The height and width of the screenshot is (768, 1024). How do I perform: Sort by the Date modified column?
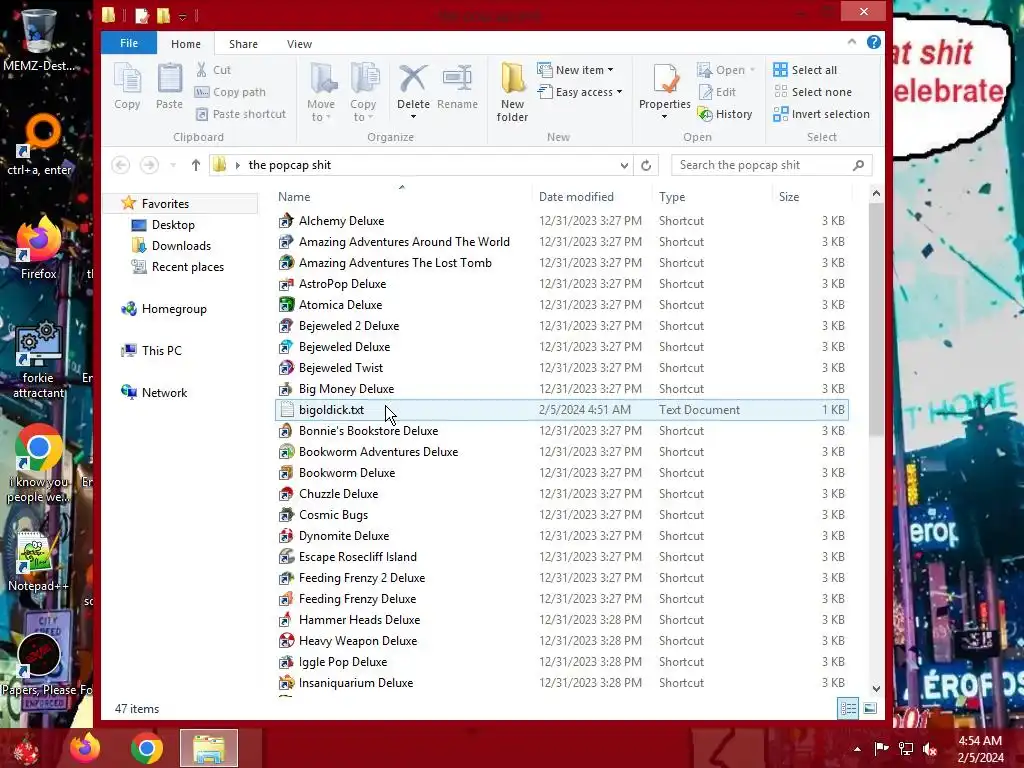592,197
